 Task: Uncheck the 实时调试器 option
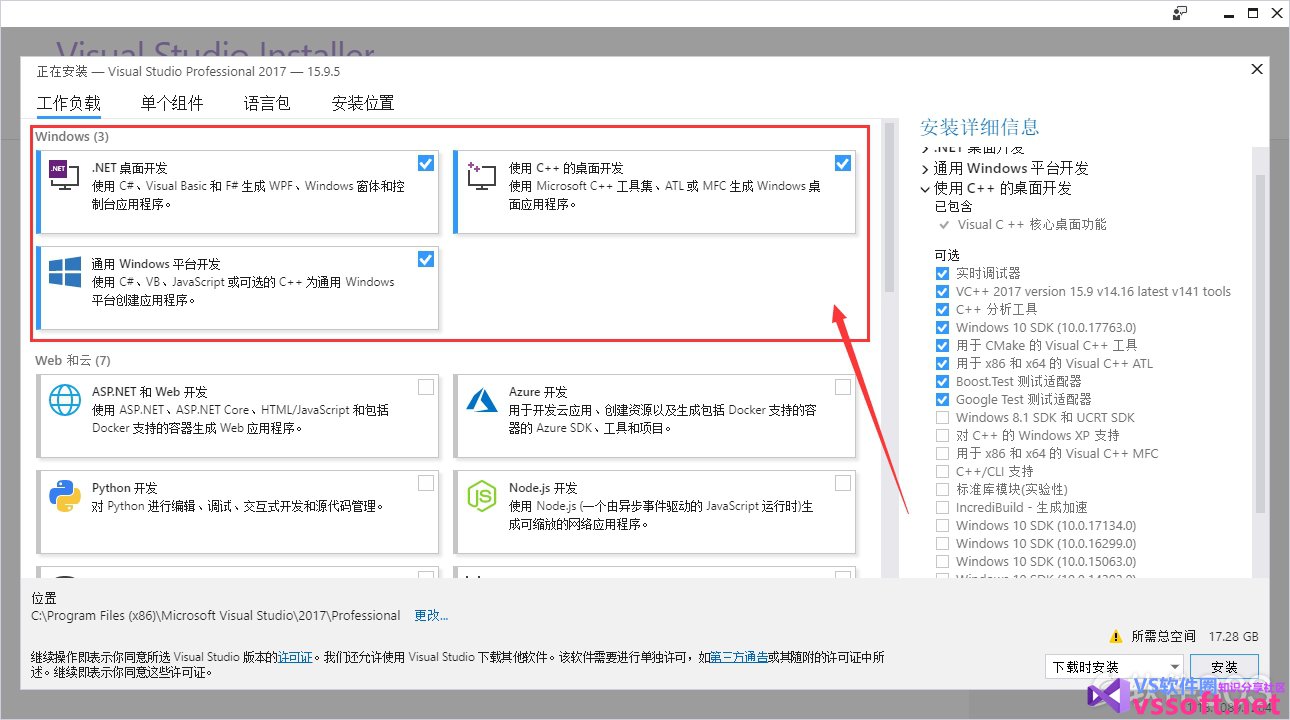pos(942,273)
